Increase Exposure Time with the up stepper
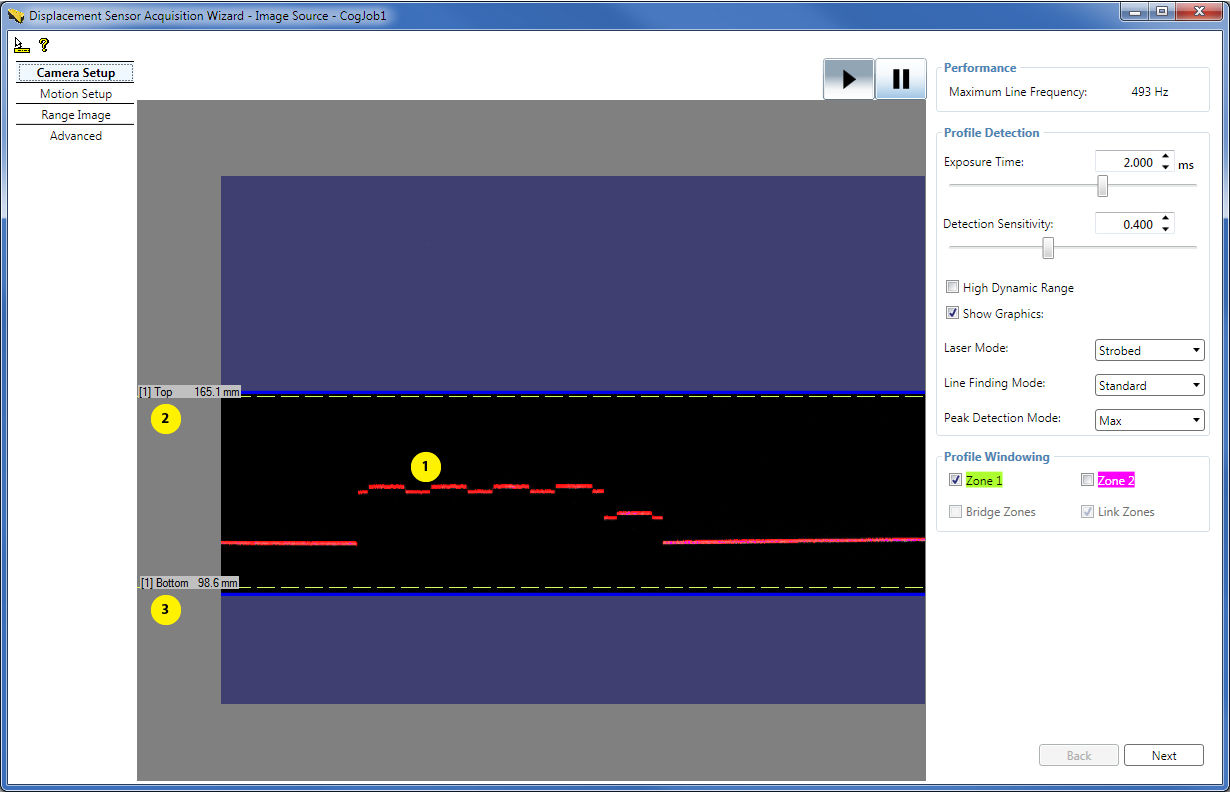Viewport: 1230px width, 793px height. [1165, 155]
